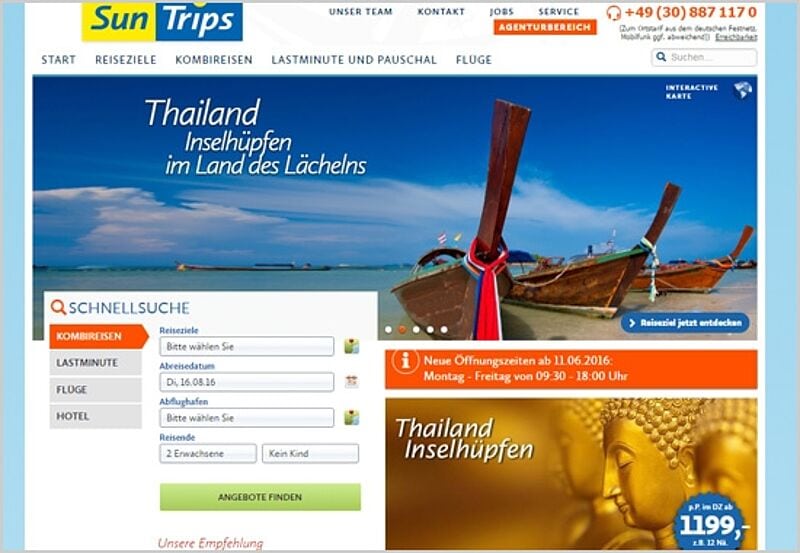This screenshot has width=800, height=553.
Task: Open the calendar icon next to Abreisedatum
Action: (352, 382)
